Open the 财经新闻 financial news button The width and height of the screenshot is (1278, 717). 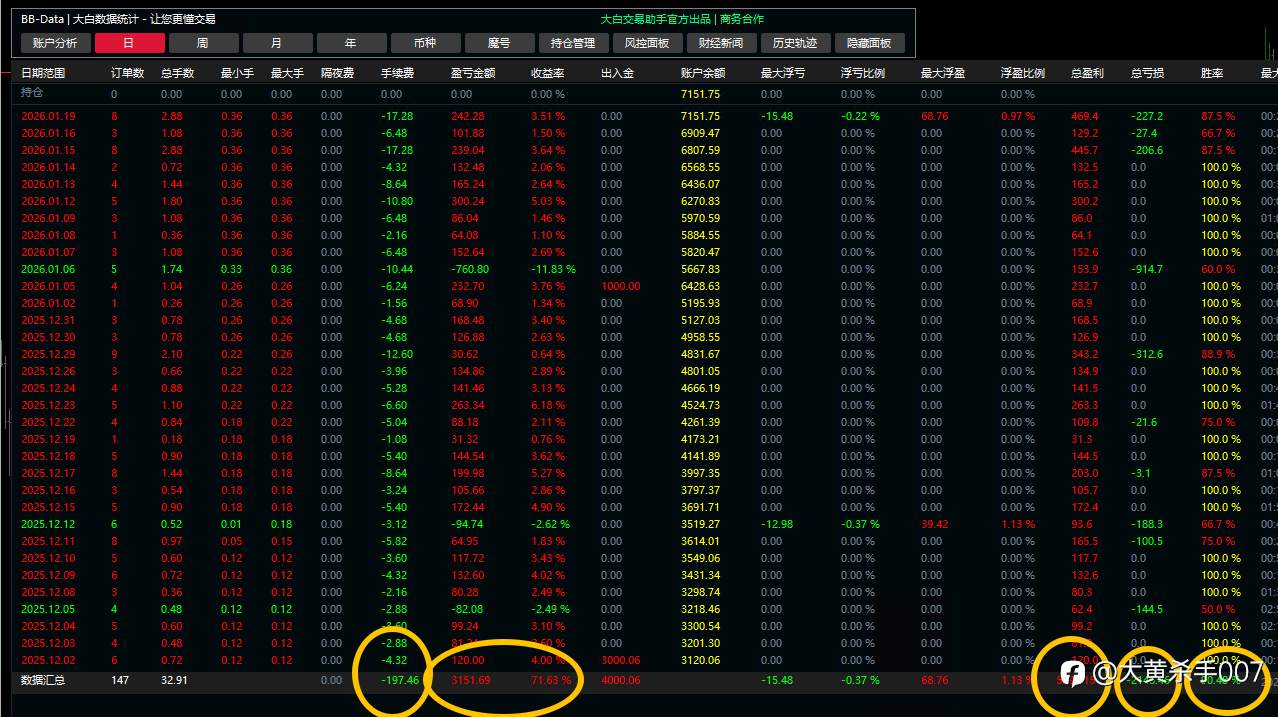click(x=721, y=43)
